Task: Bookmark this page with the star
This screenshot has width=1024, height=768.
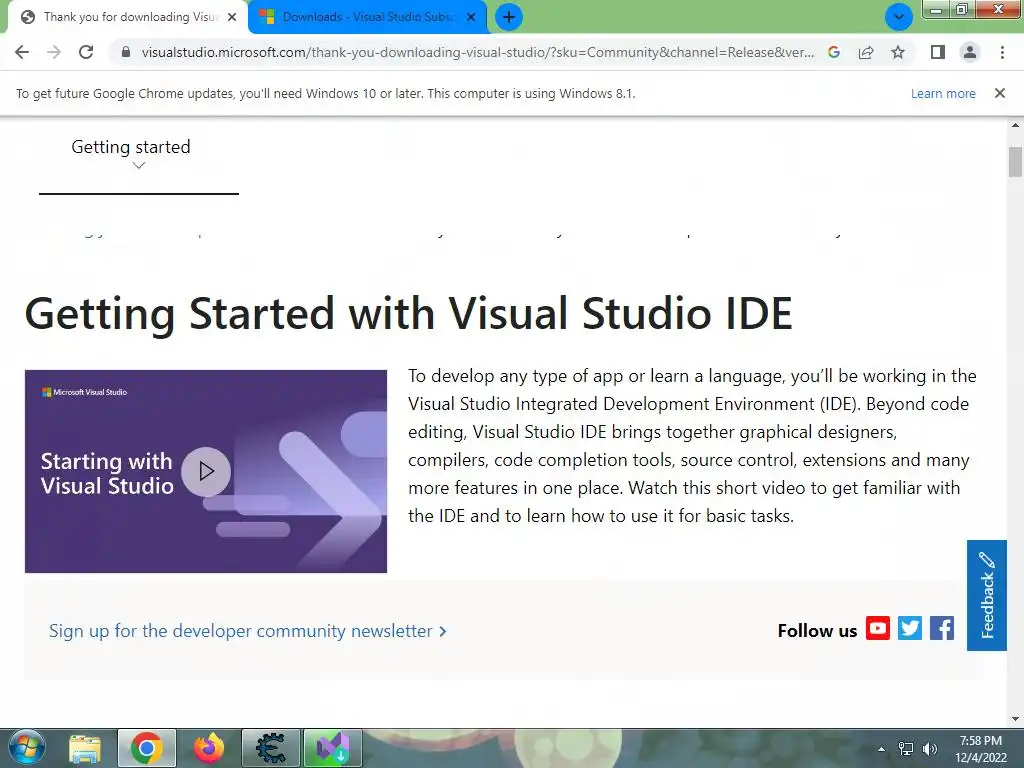Action: pyautogui.click(x=898, y=52)
